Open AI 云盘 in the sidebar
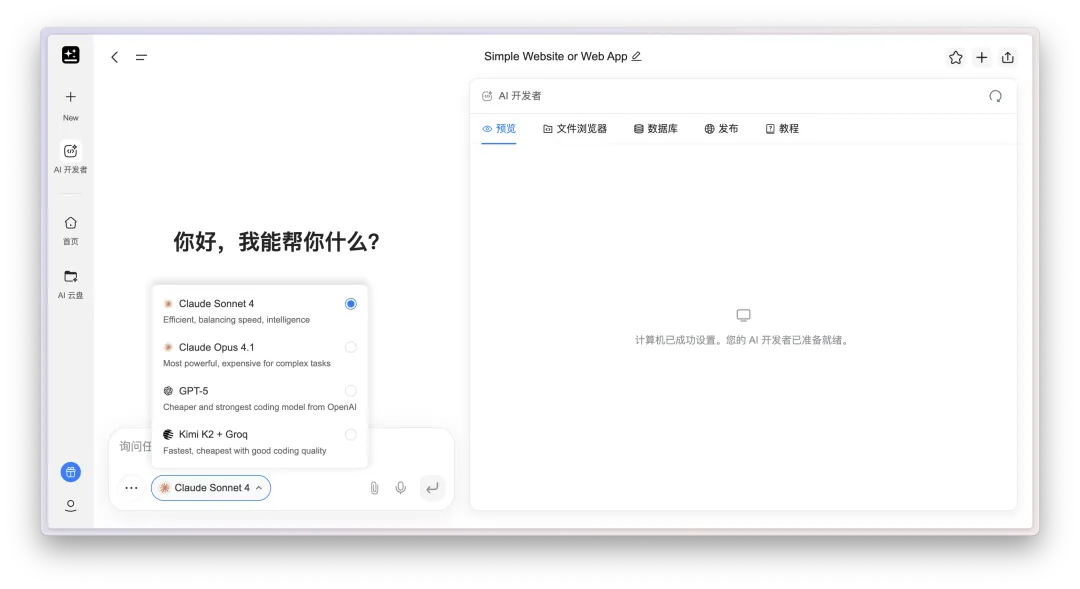This screenshot has width=1080, height=589. 70,283
